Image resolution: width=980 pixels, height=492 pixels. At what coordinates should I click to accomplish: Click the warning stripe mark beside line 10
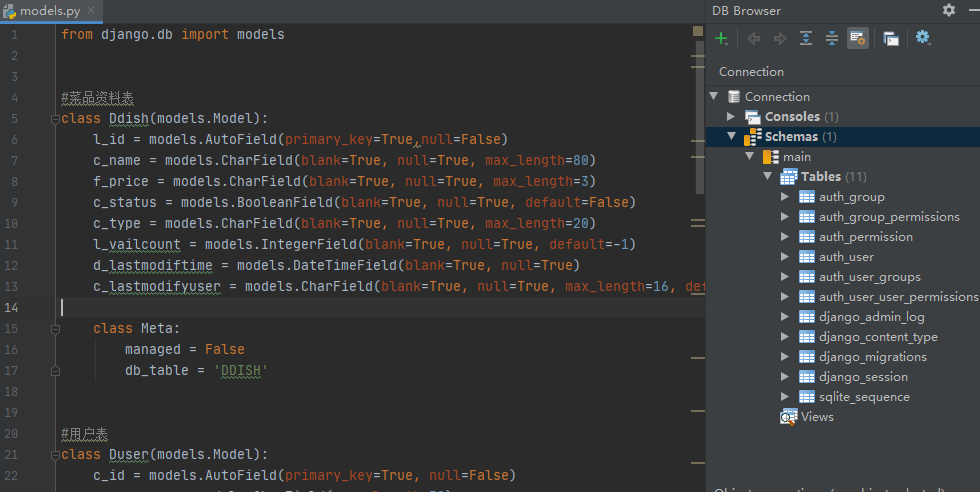tap(698, 222)
